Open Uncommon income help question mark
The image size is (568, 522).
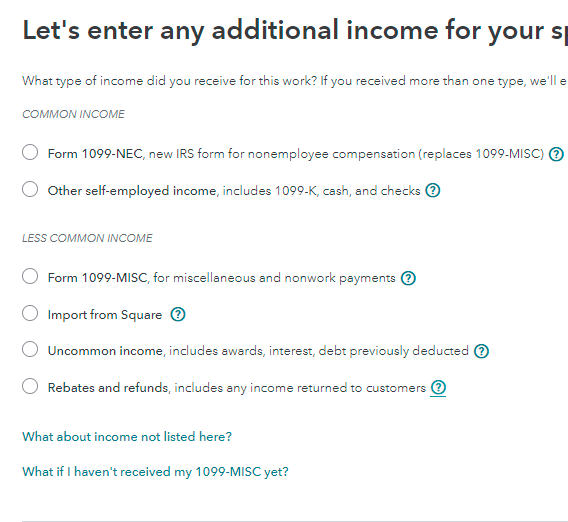coord(481,351)
